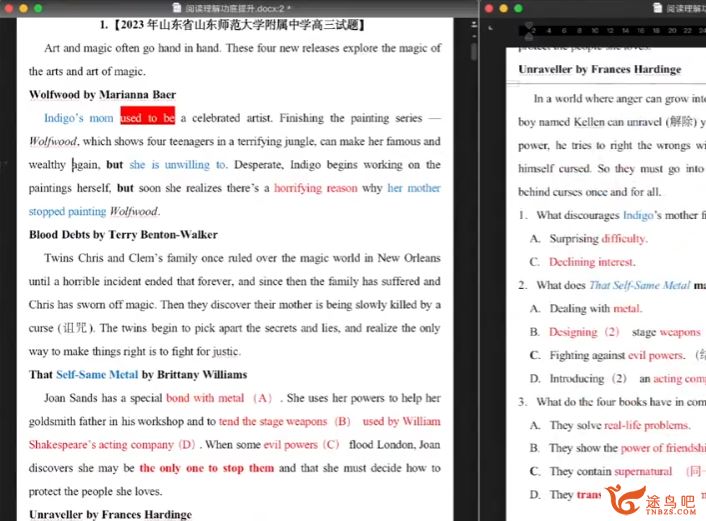Click option 'C. They contain supernatural'

[x=601, y=472]
